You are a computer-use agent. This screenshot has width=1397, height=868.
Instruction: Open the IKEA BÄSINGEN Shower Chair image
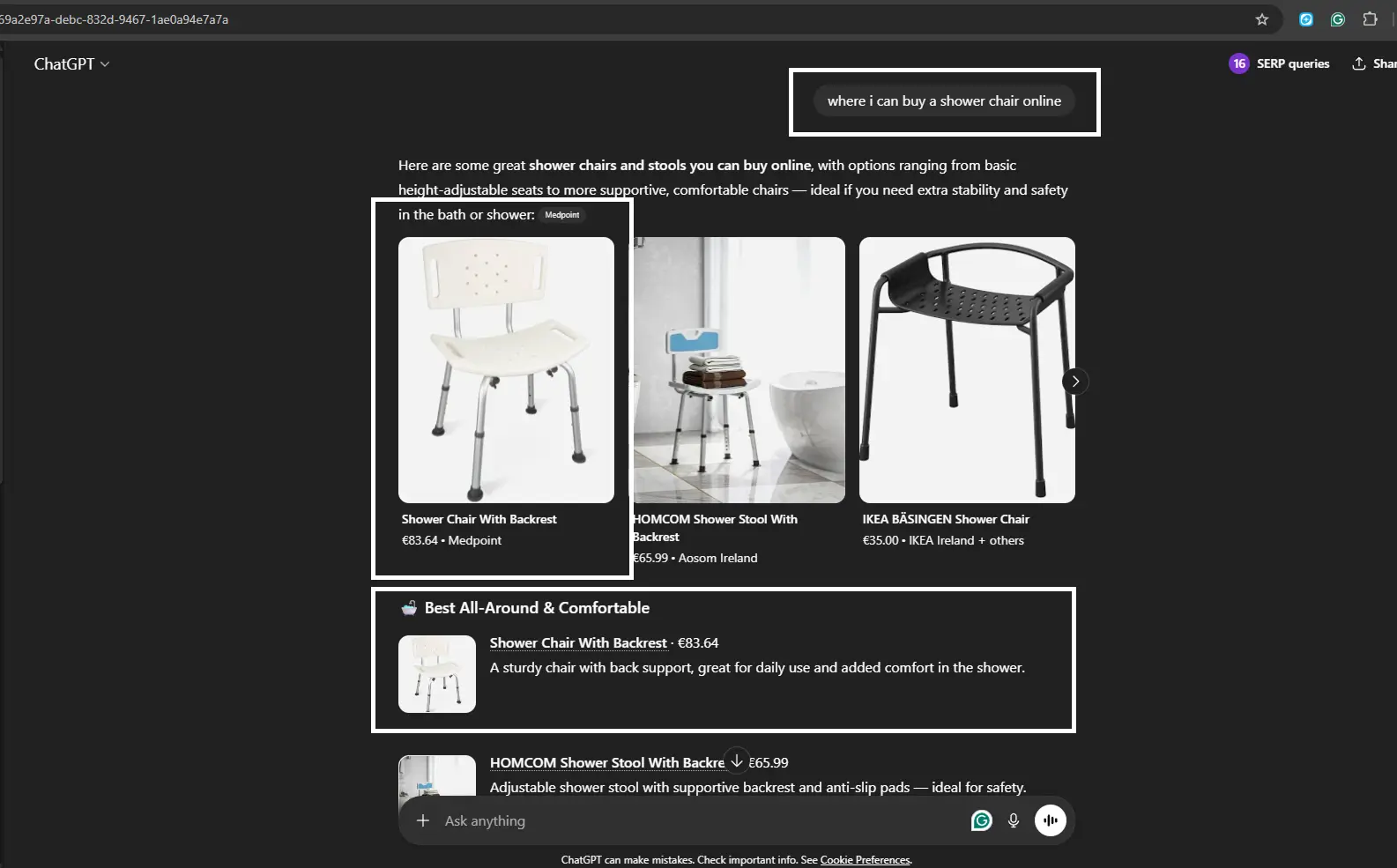click(x=967, y=370)
